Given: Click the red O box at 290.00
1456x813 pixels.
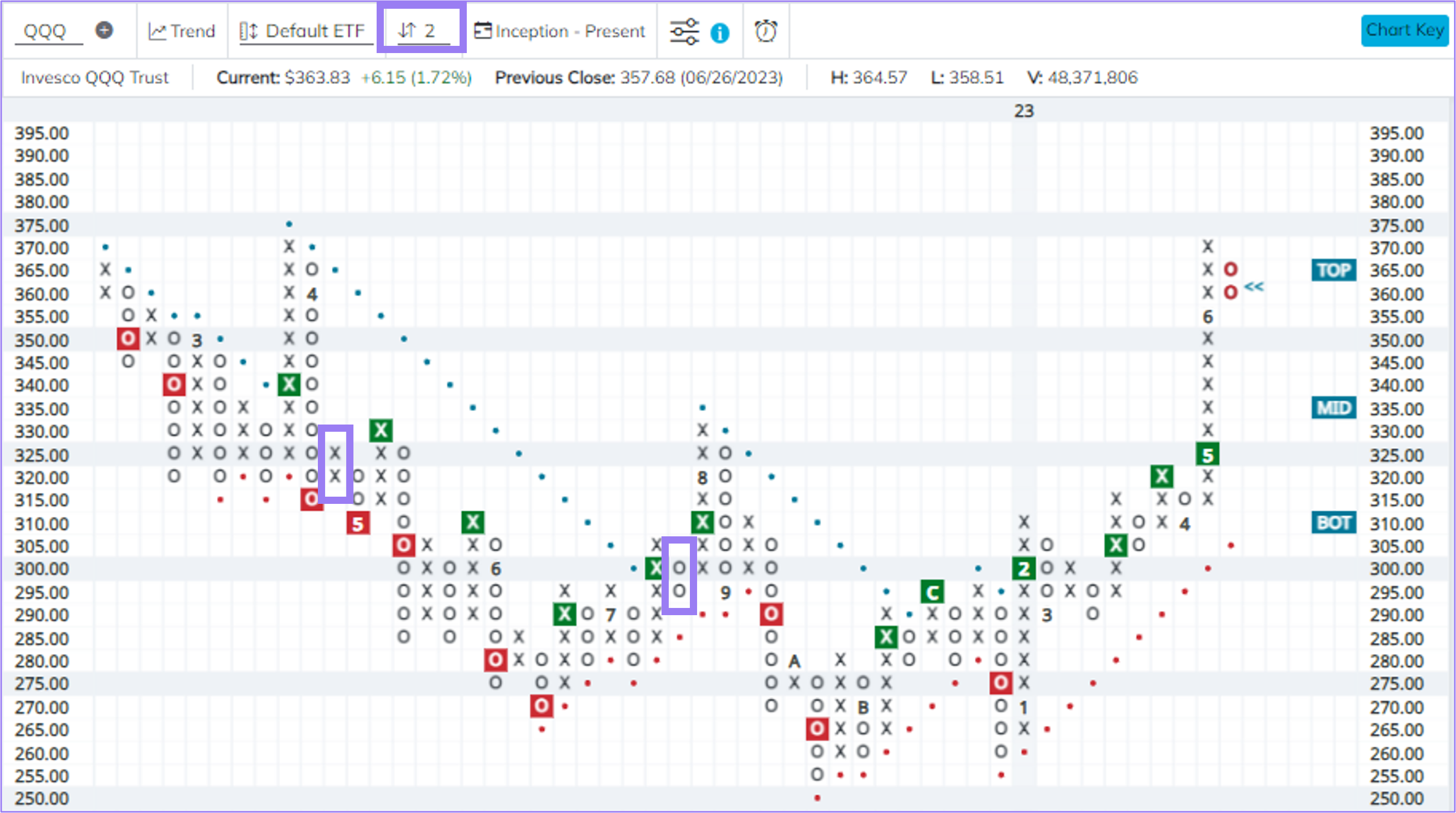Looking at the screenshot, I should (771, 614).
